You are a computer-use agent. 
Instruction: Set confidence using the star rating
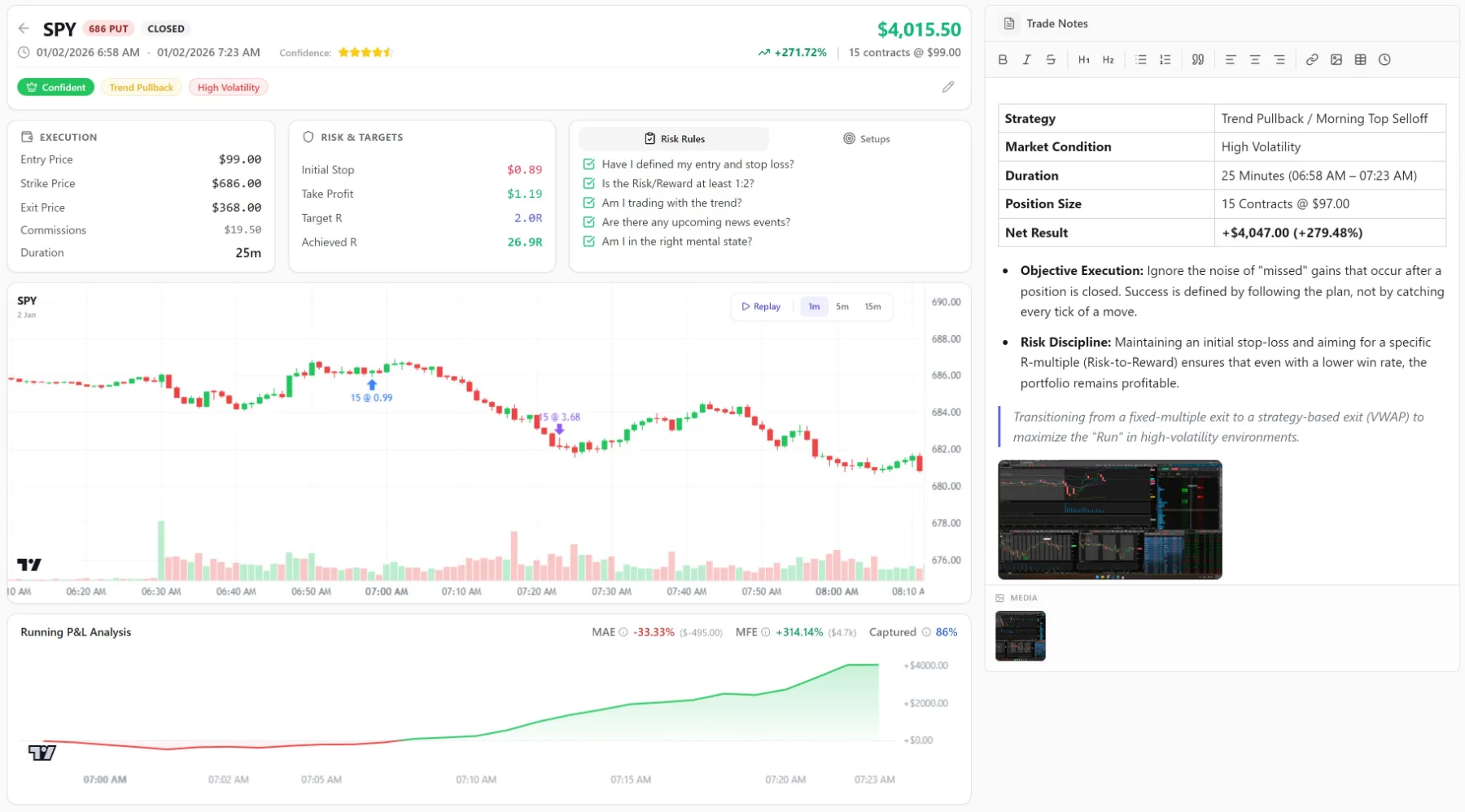365,53
